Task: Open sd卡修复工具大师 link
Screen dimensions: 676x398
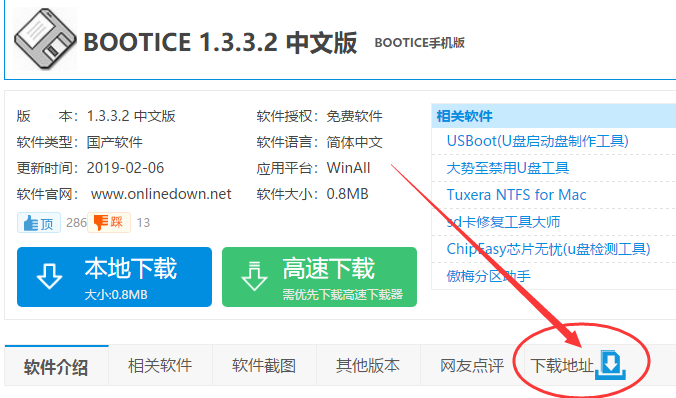Action: tap(503, 222)
